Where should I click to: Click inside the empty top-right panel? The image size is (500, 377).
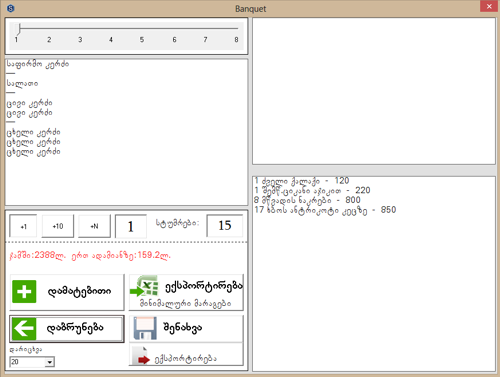tap(374, 91)
